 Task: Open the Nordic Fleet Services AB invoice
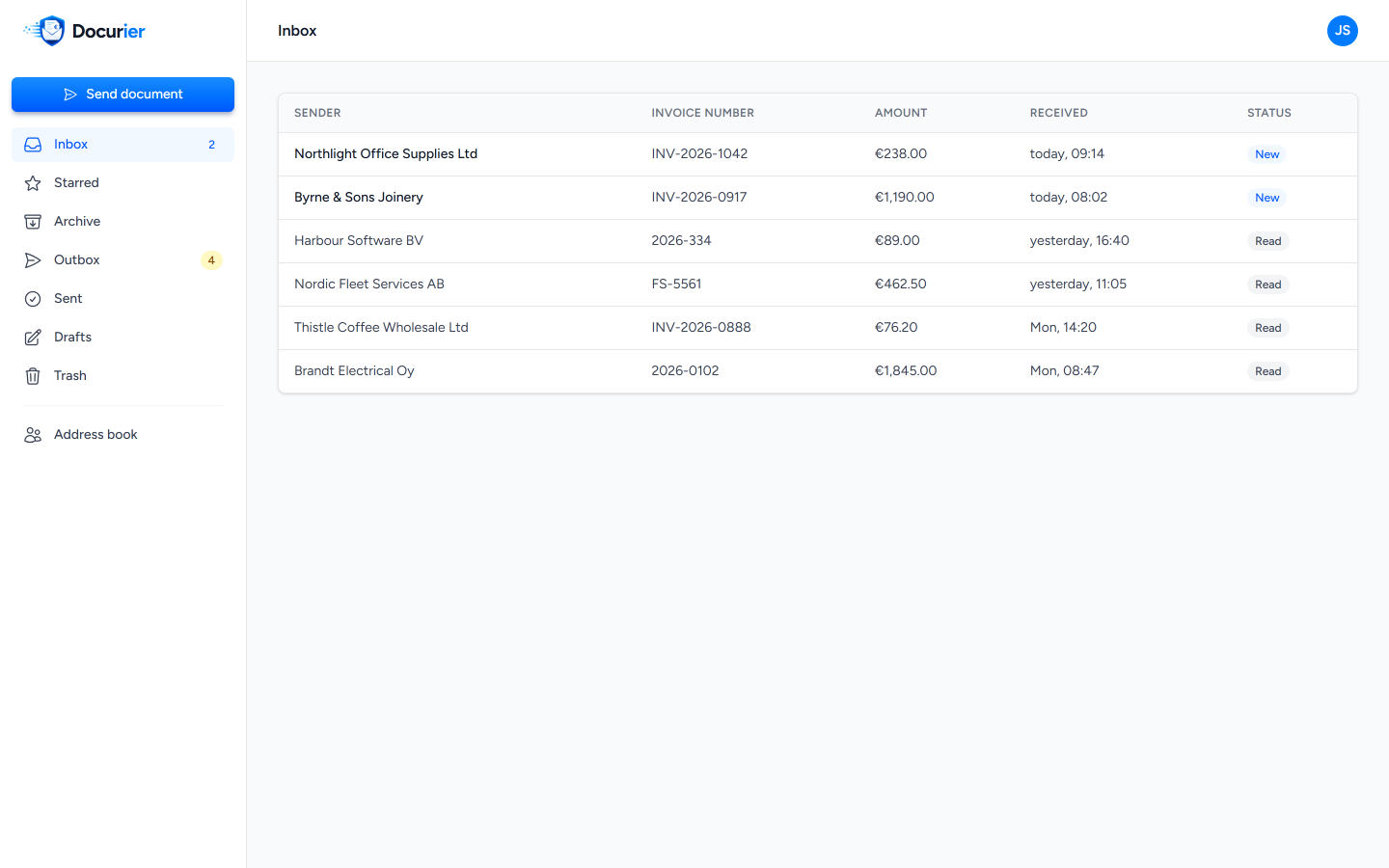[818, 285]
